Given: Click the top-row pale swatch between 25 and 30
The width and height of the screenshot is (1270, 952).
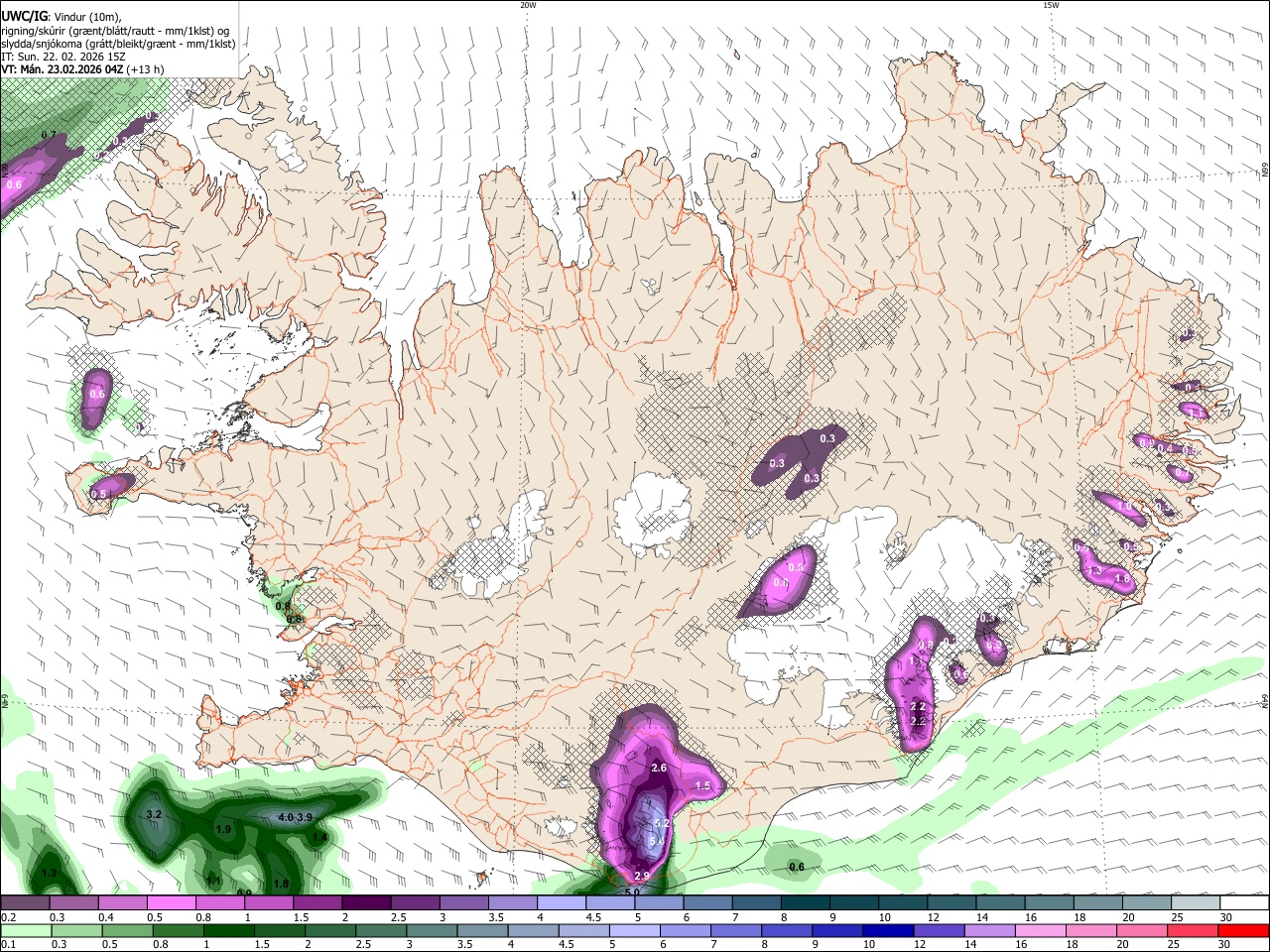Looking at the screenshot, I should click(1196, 903).
